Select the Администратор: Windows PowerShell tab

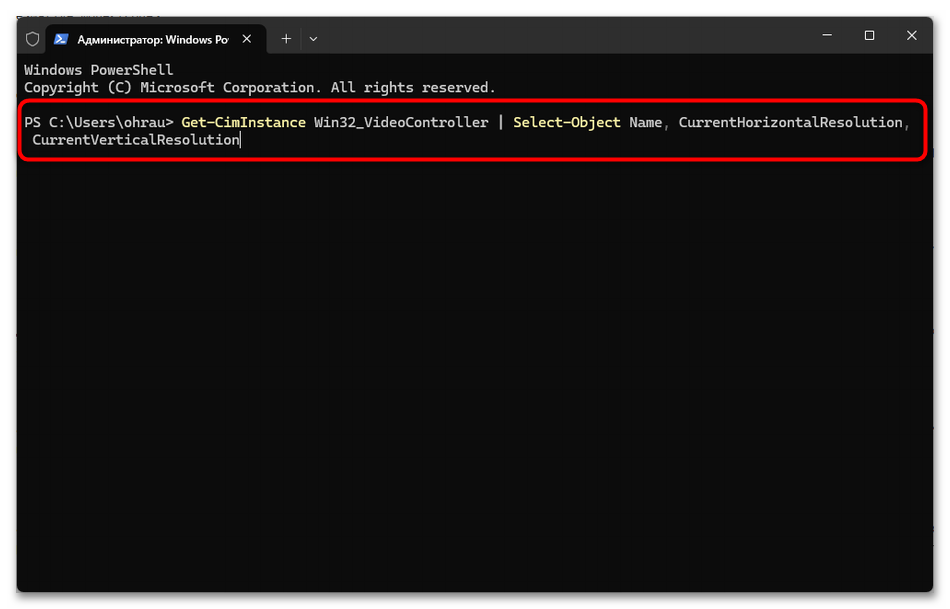pos(156,39)
